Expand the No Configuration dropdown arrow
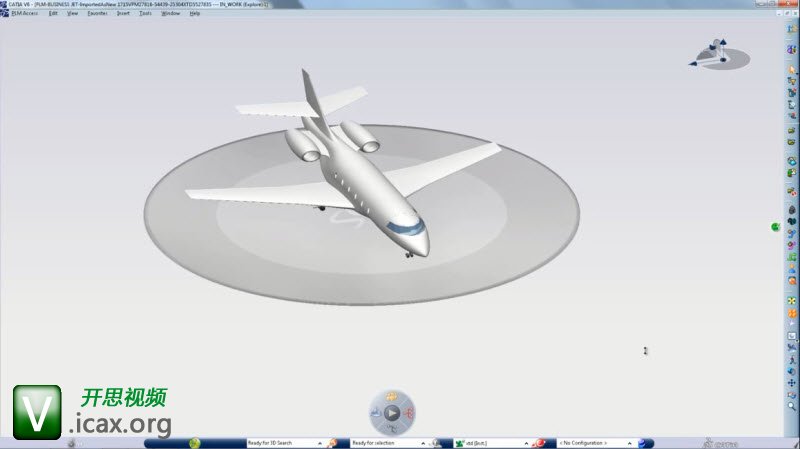 click(630, 443)
